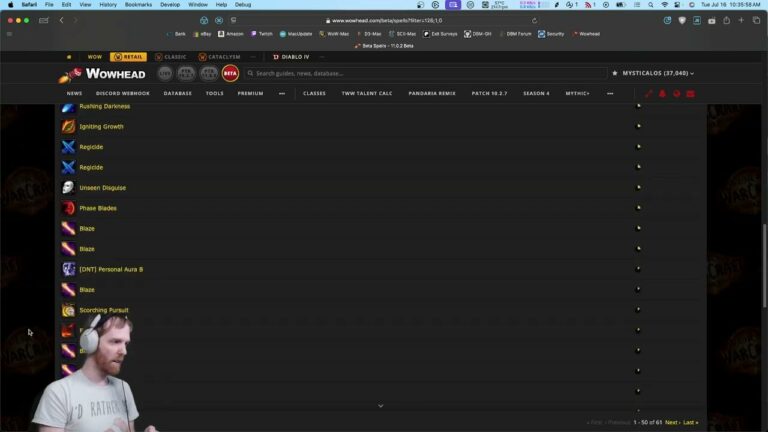Viewport: 768px width, 432px height.
Task: Click the Unseen Disguise mask icon
Action: (68, 188)
